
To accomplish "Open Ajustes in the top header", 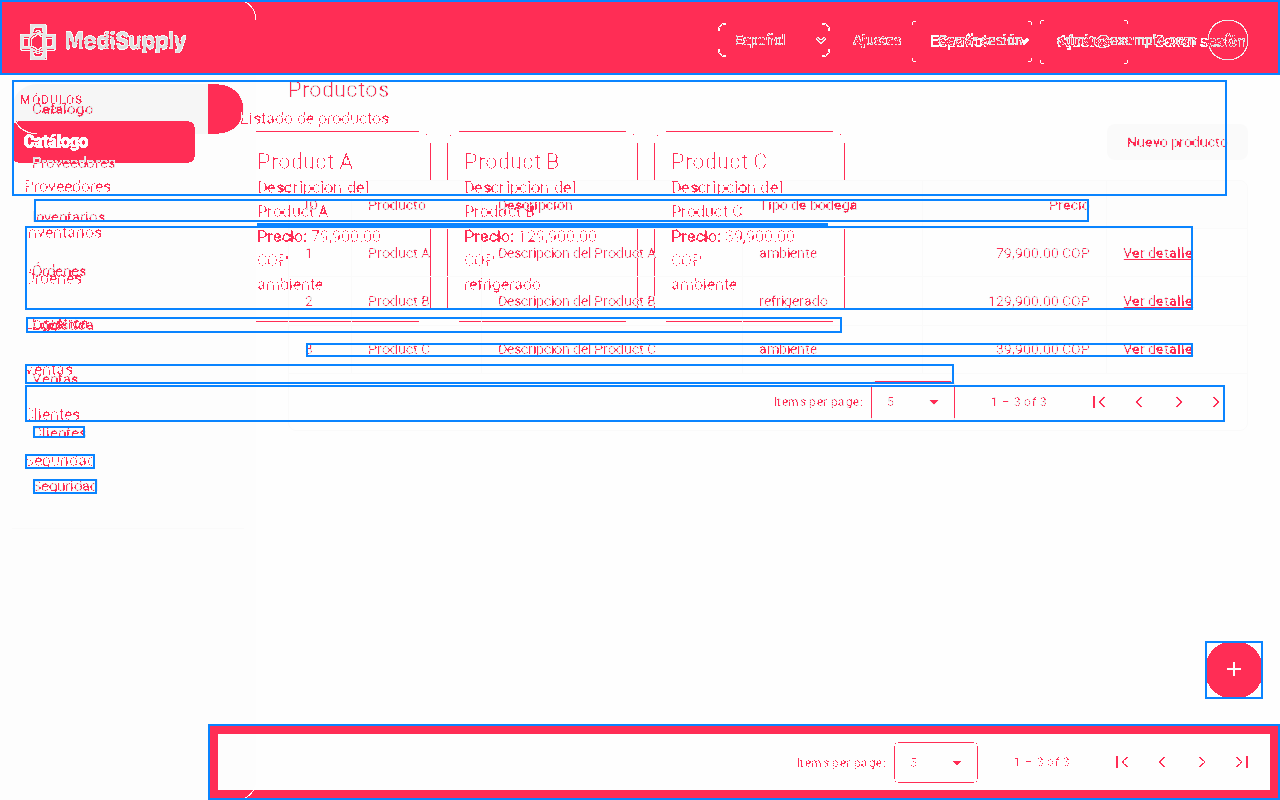I will pos(876,41).
